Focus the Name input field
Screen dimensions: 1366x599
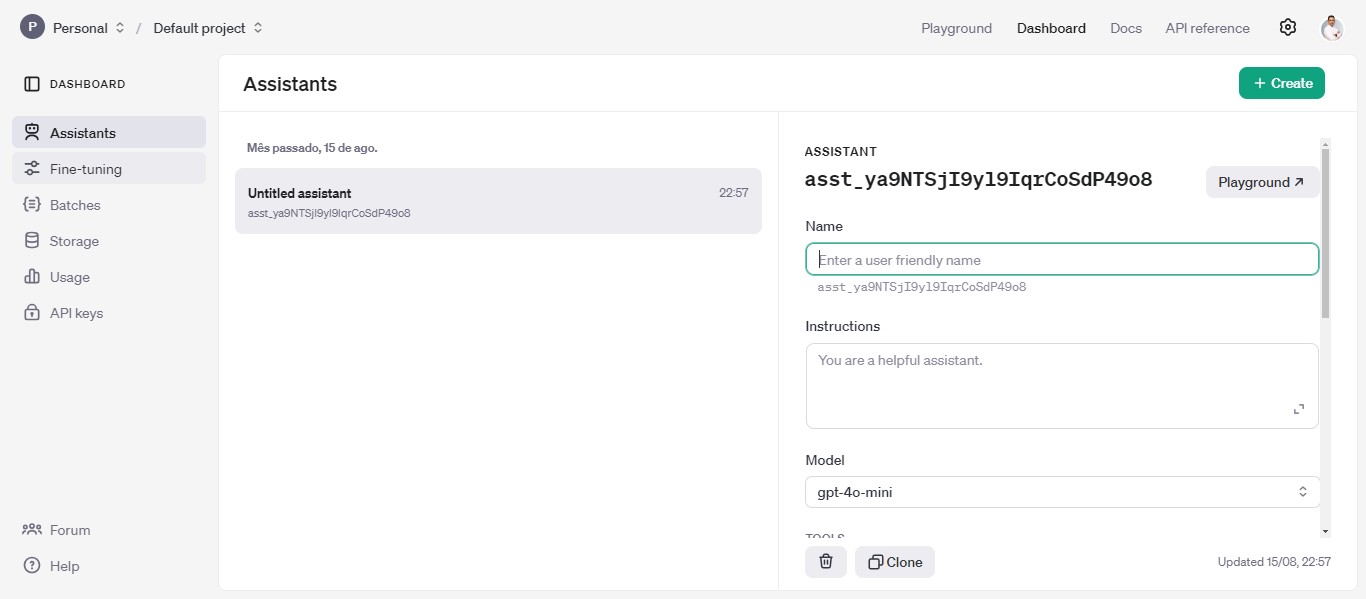click(x=1062, y=260)
